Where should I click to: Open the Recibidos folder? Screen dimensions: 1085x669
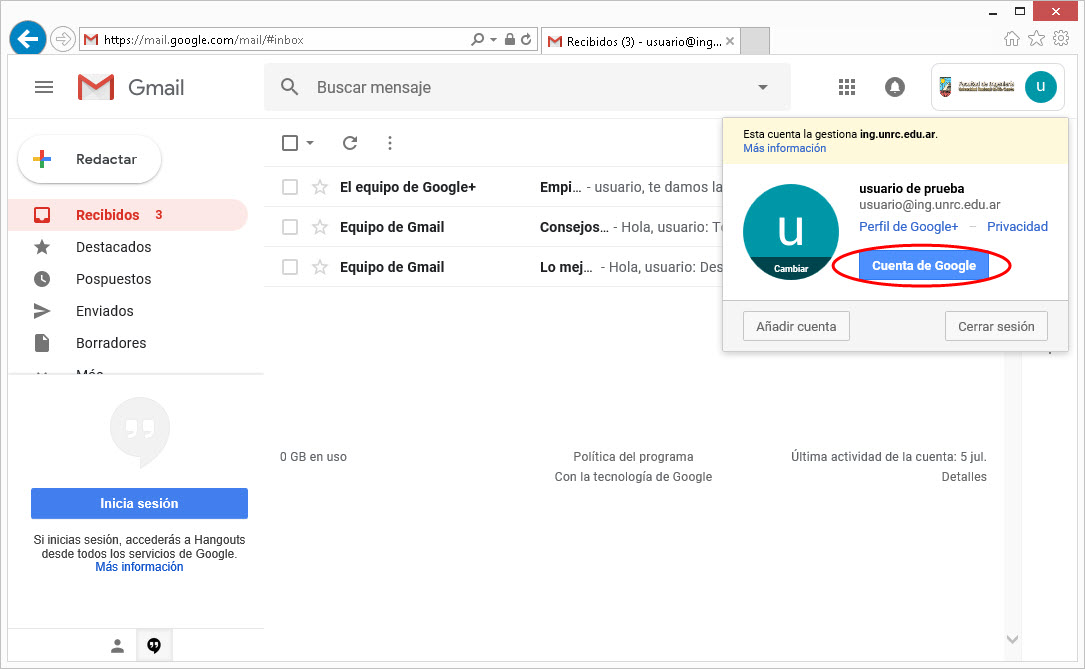128,214
